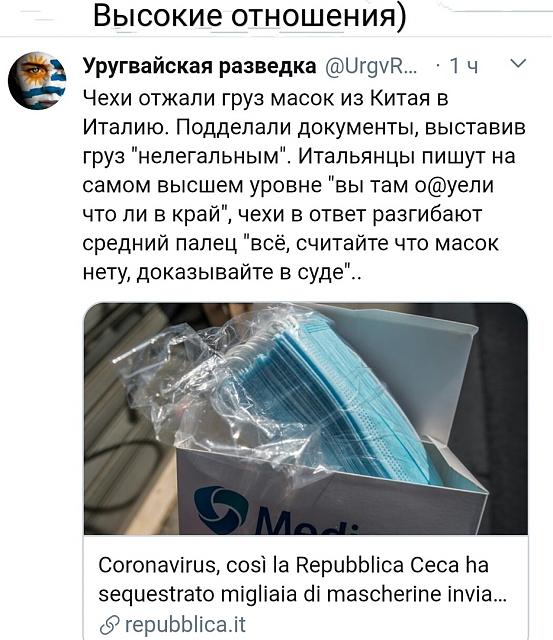Viewport: 553px width, 640px height.
Task: Open the Uruguay flag face-paint avatar
Action: (38, 80)
